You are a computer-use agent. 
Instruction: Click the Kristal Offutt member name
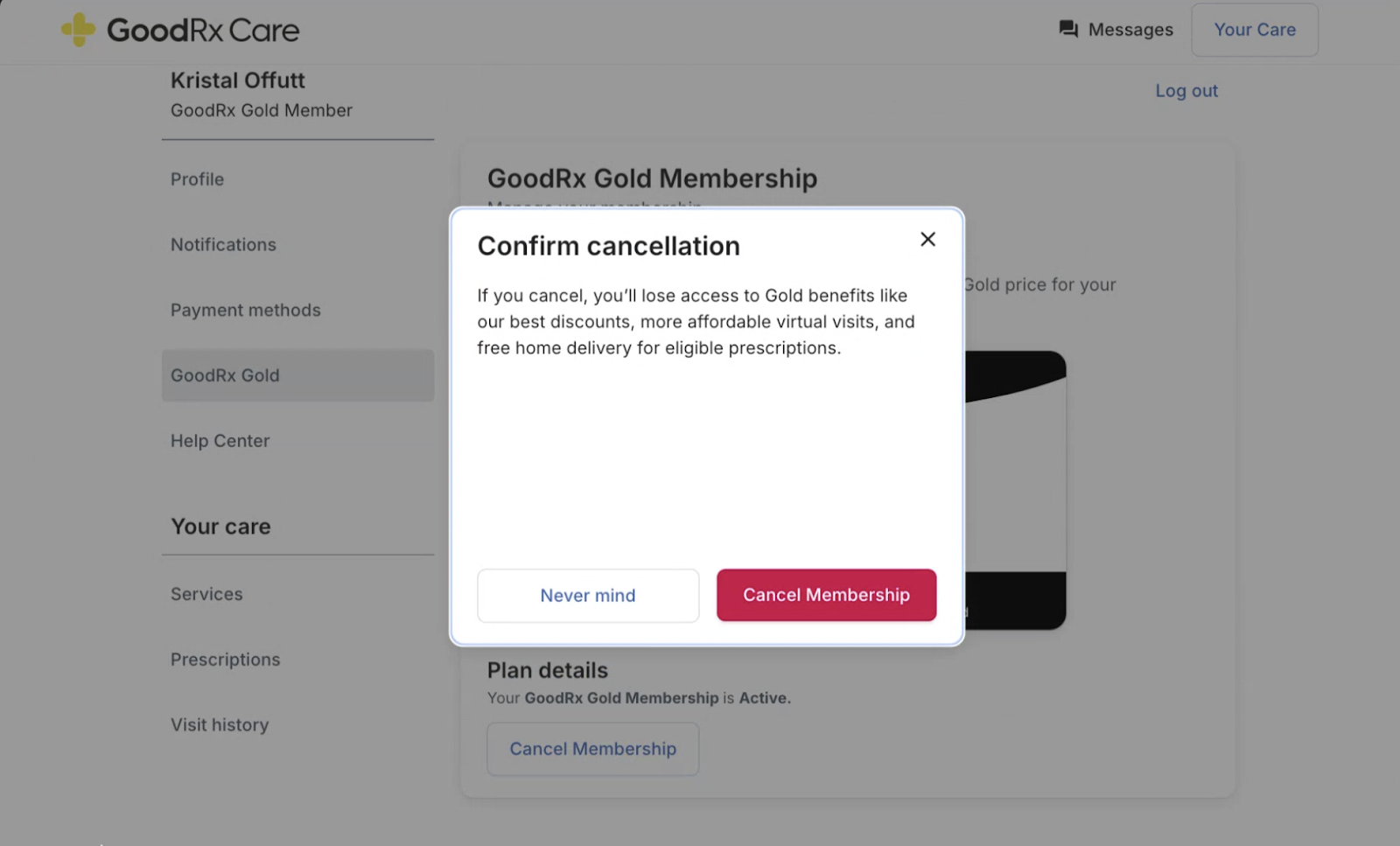pyautogui.click(x=237, y=80)
